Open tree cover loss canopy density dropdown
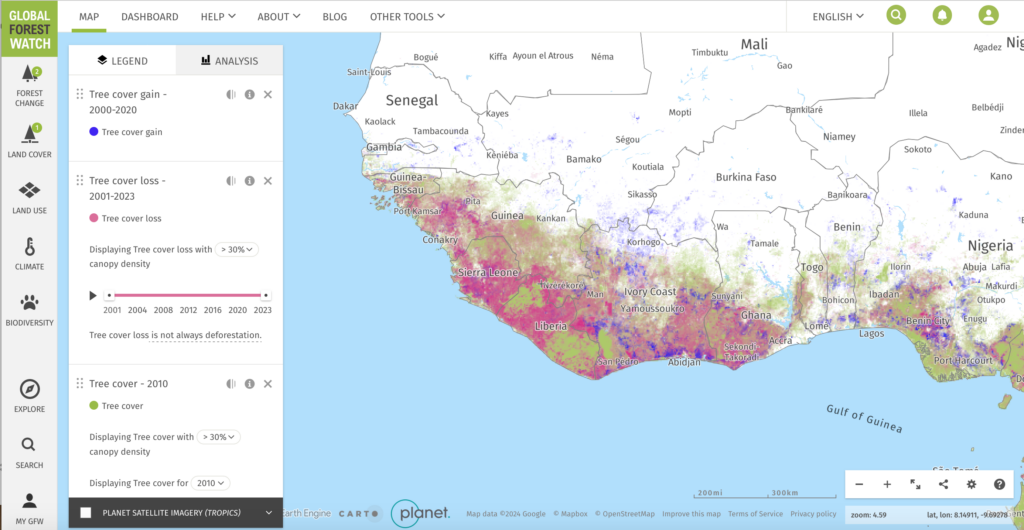The width and height of the screenshot is (1024, 530). (x=237, y=250)
